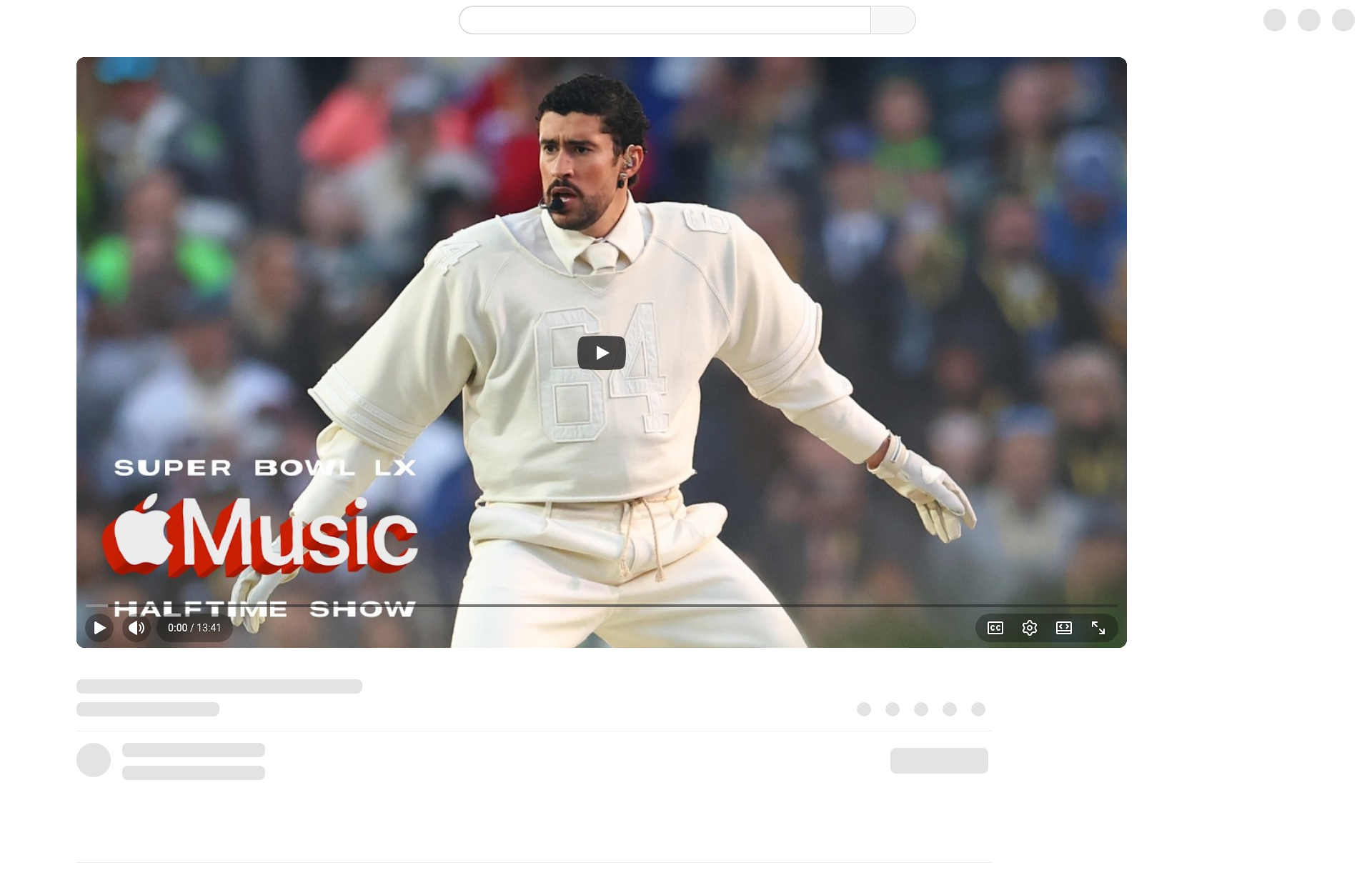Click the long video title placeholder bar
The width and height of the screenshot is (1372, 880).
219,686
